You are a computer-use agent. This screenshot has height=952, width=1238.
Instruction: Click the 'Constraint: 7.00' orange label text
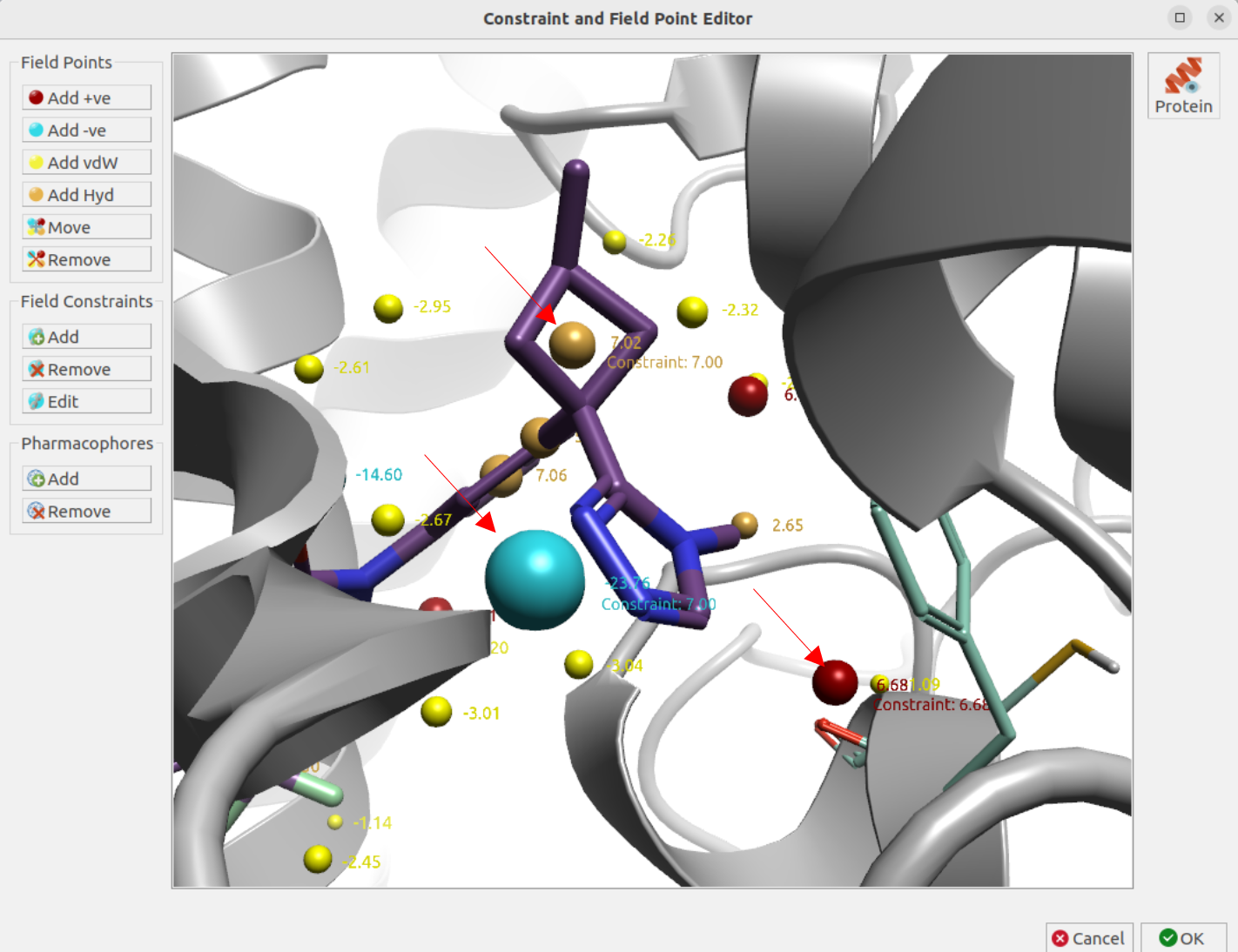click(x=665, y=362)
